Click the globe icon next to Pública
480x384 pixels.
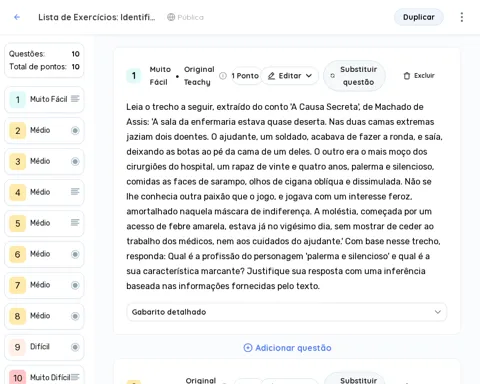[171, 17]
